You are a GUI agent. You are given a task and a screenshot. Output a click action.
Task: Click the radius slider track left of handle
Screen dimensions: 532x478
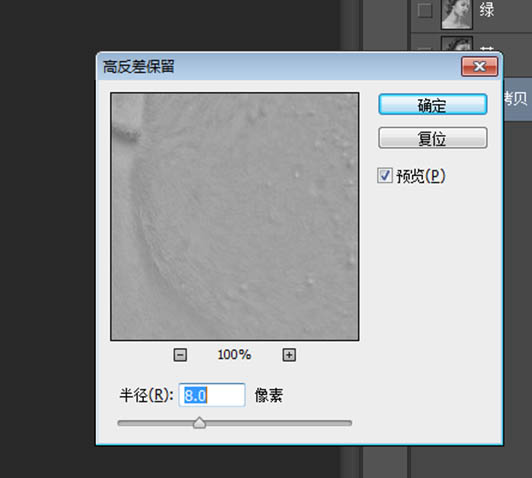tap(155, 423)
